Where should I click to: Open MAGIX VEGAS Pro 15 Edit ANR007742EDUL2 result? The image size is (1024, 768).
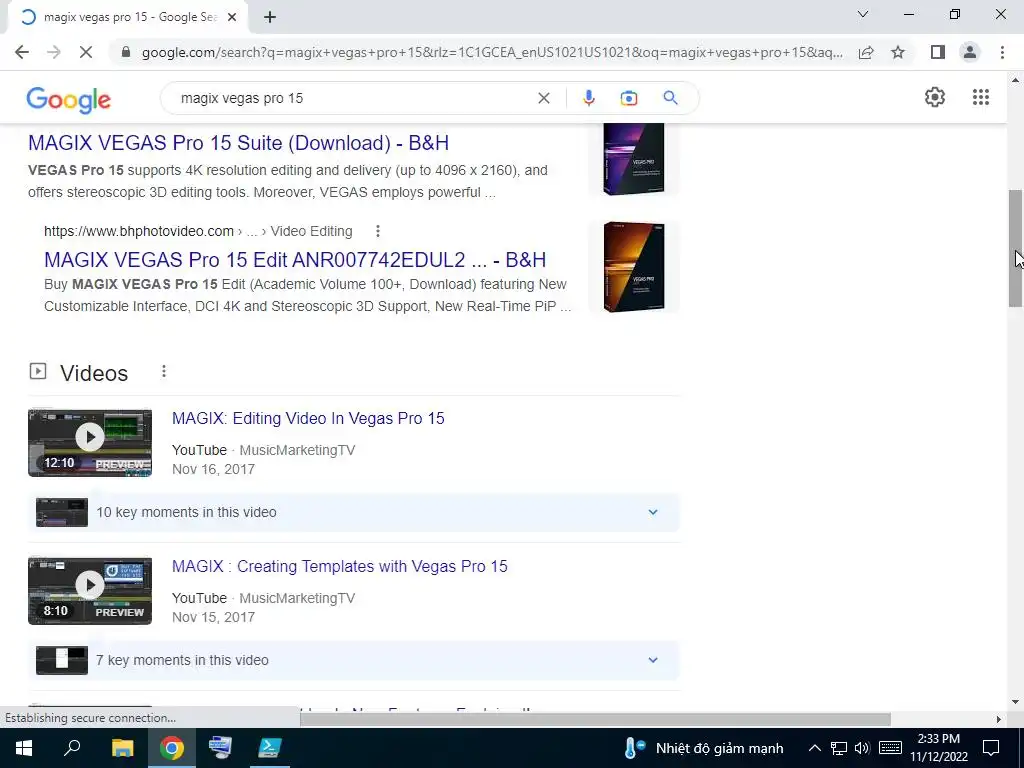pos(295,260)
